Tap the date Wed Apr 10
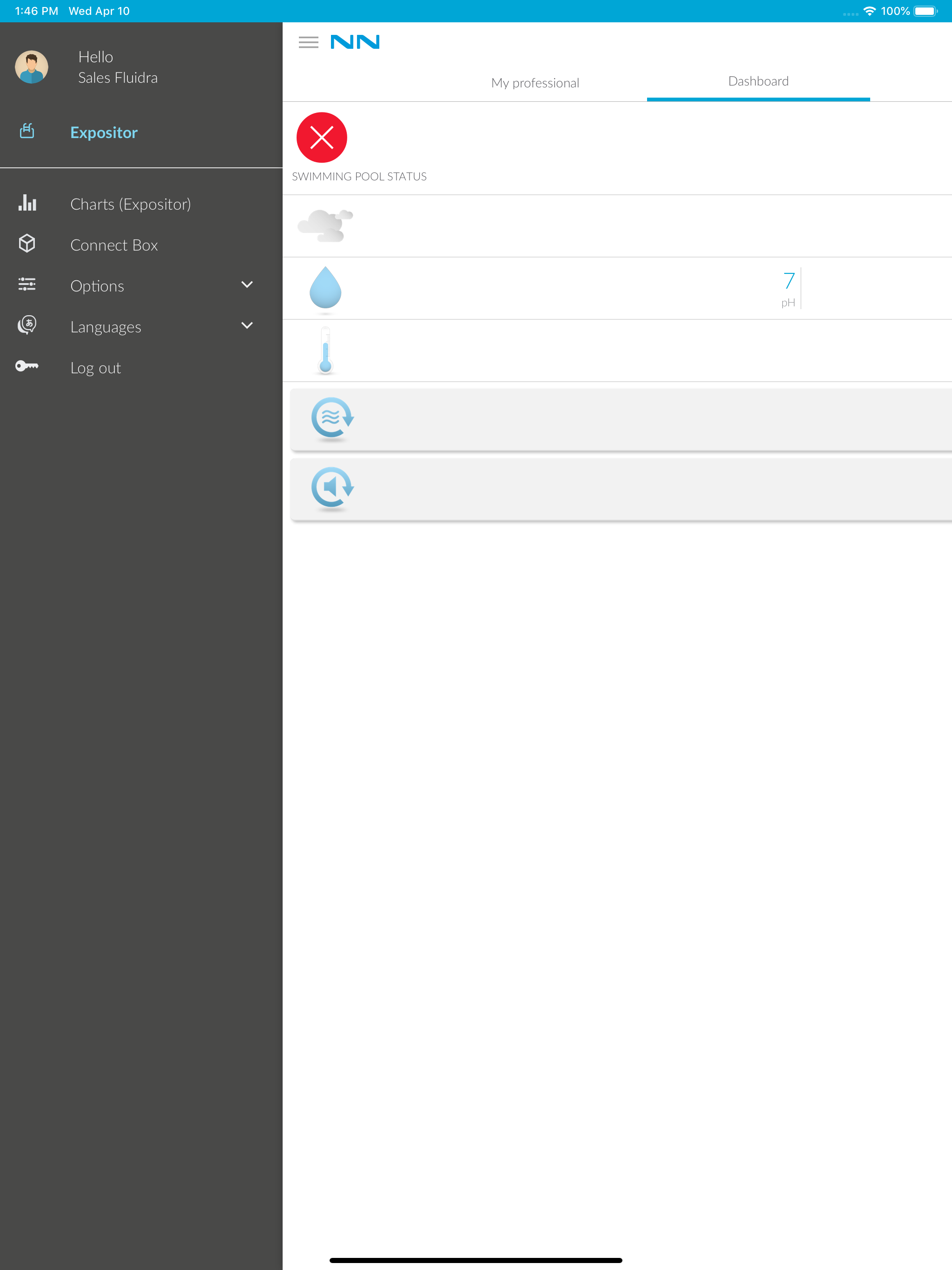Viewport: 952px width, 1270px height. (x=99, y=11)
